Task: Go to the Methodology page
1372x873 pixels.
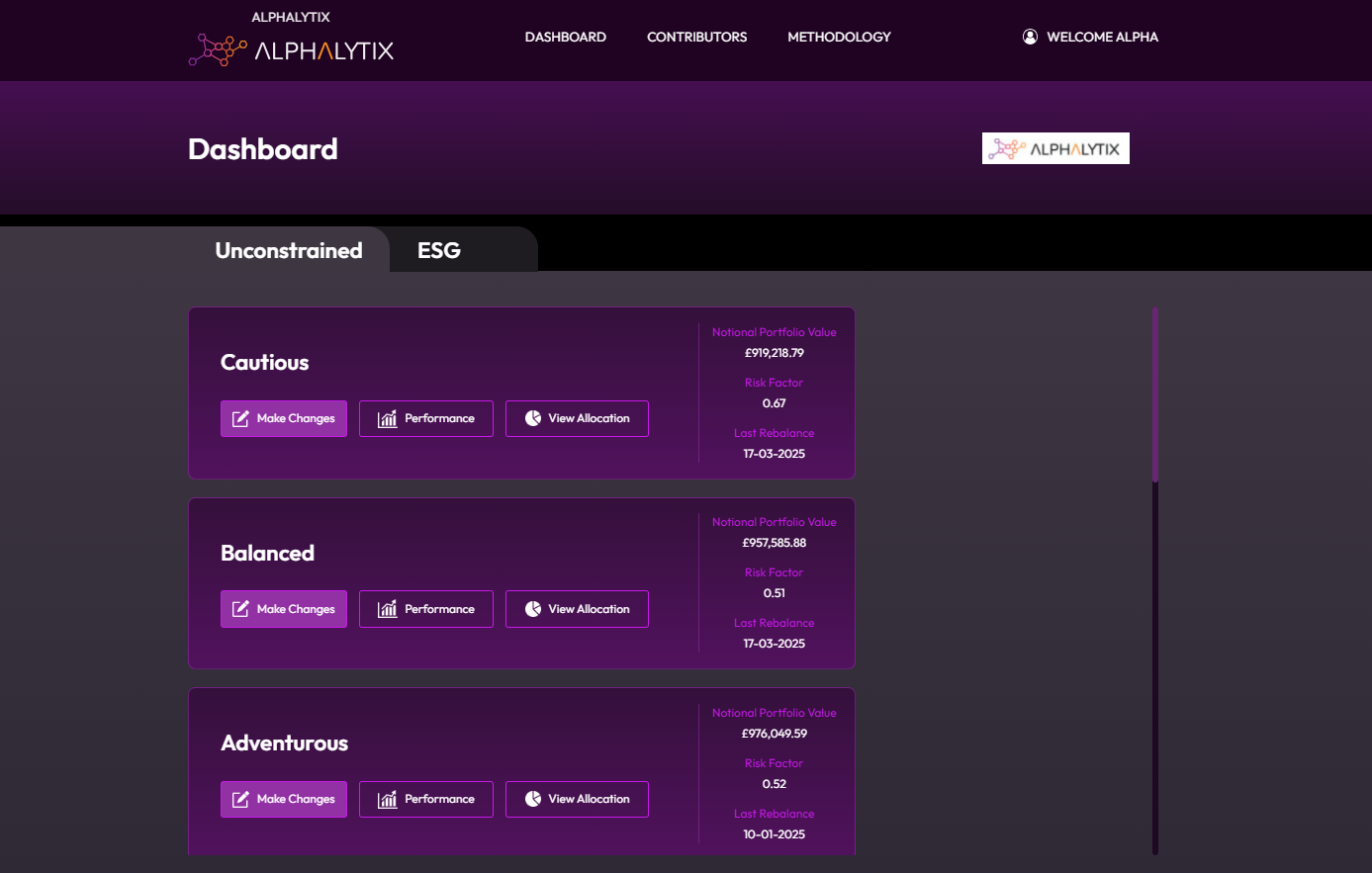Action: pyautogui.click(x=839, y=37)
